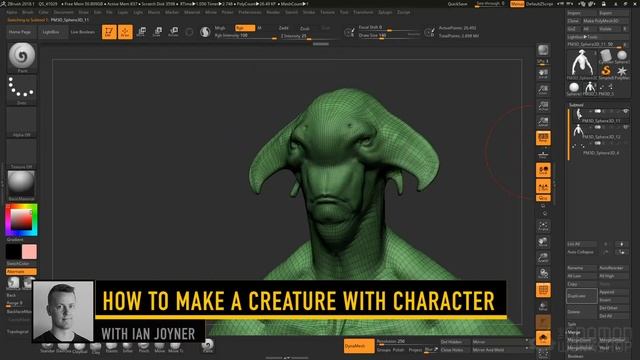
Task: Toggle PolyF polyframe display
Action: point(543,290)
